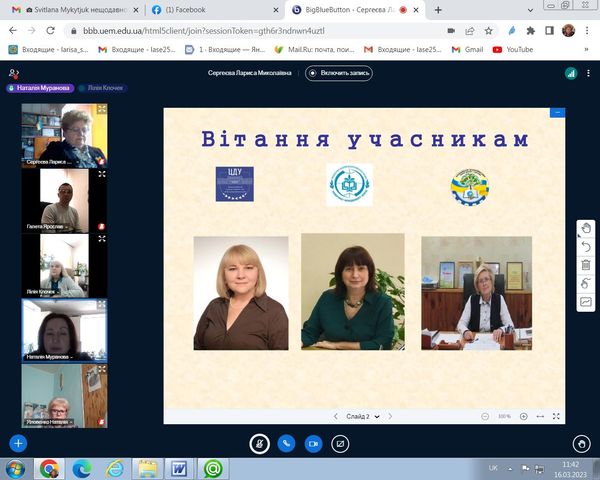The image size is (600, 480).
Task: Click the fit-to-width arrows icon
Action: pos(540,416)
